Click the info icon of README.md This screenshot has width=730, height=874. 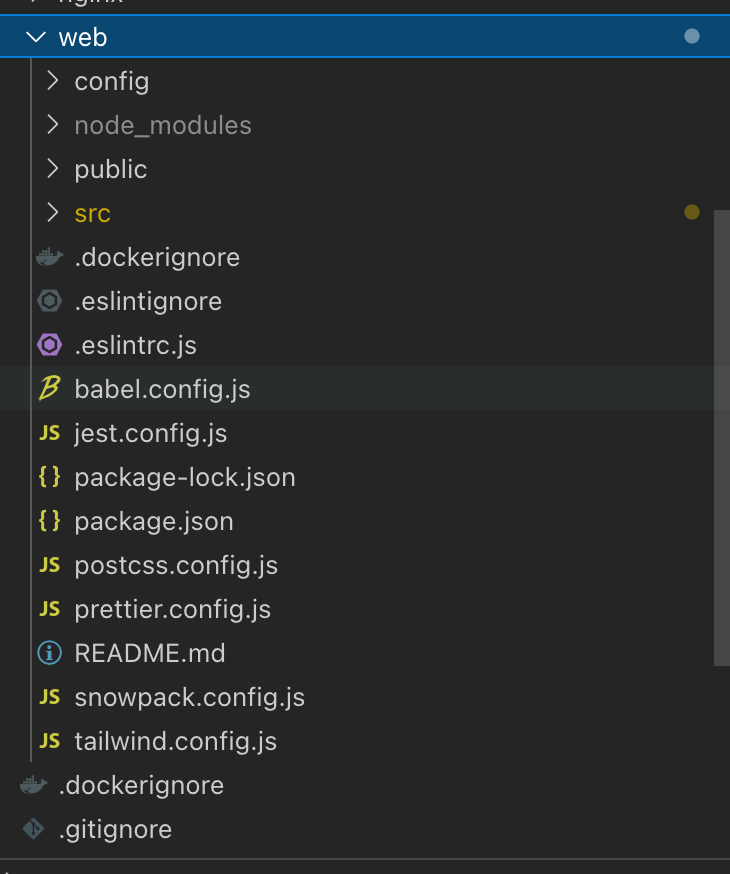(x=49, y=653)
